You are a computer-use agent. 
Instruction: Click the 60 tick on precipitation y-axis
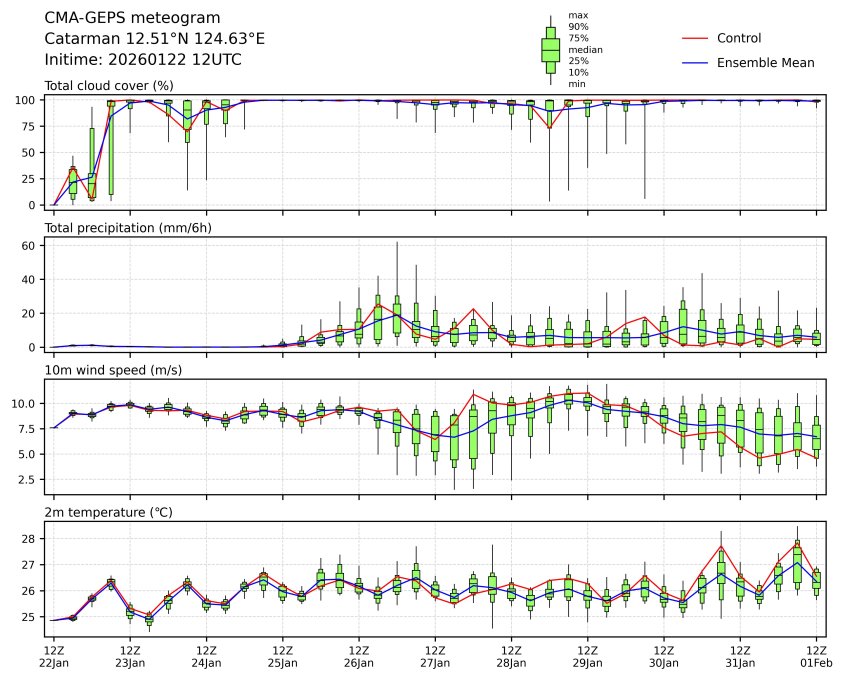29,245
